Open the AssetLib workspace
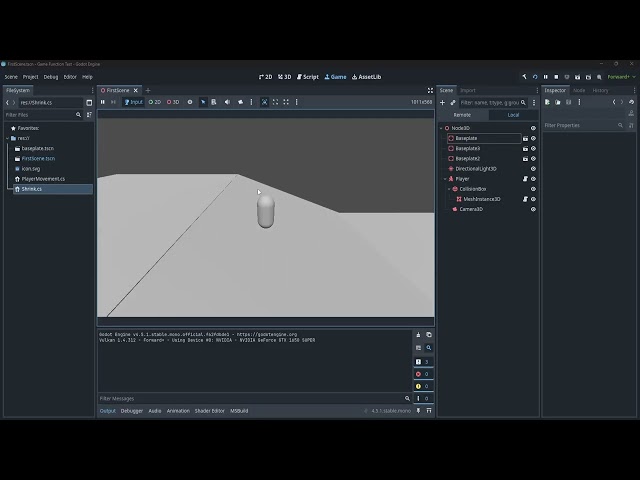Screen dimensions: 640x480 click(367, 77)
